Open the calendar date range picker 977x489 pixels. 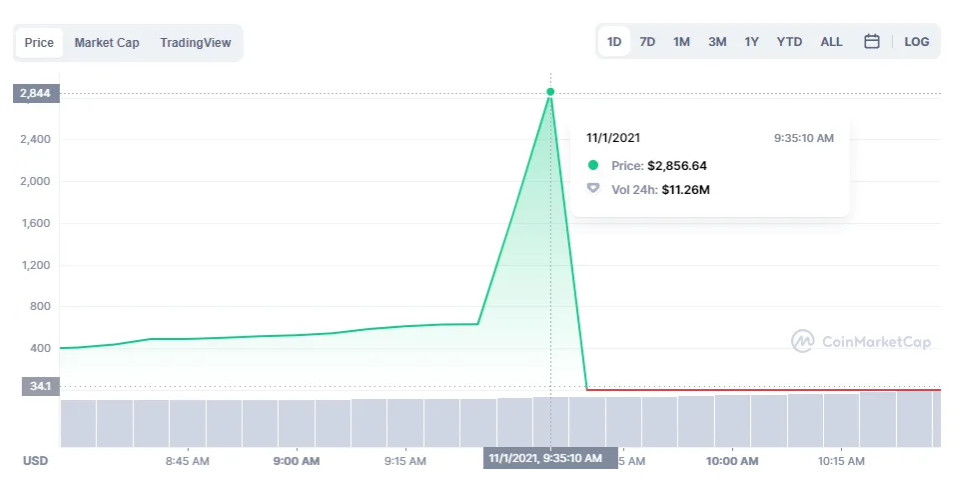(x=871, y=42)
